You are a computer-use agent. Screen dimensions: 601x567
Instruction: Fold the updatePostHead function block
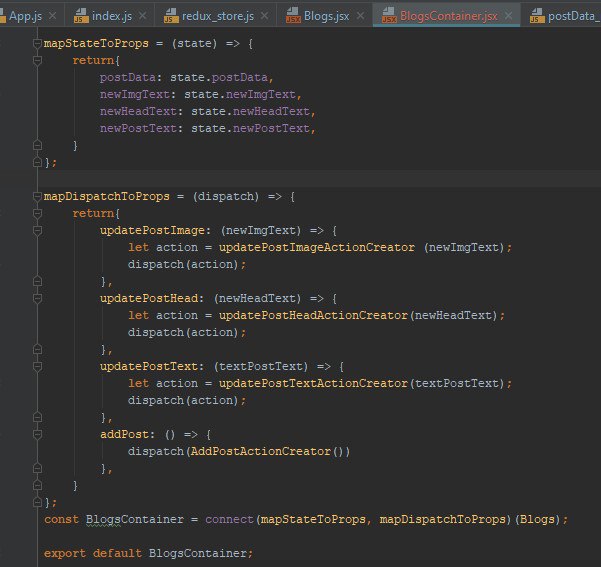[38, 298]
